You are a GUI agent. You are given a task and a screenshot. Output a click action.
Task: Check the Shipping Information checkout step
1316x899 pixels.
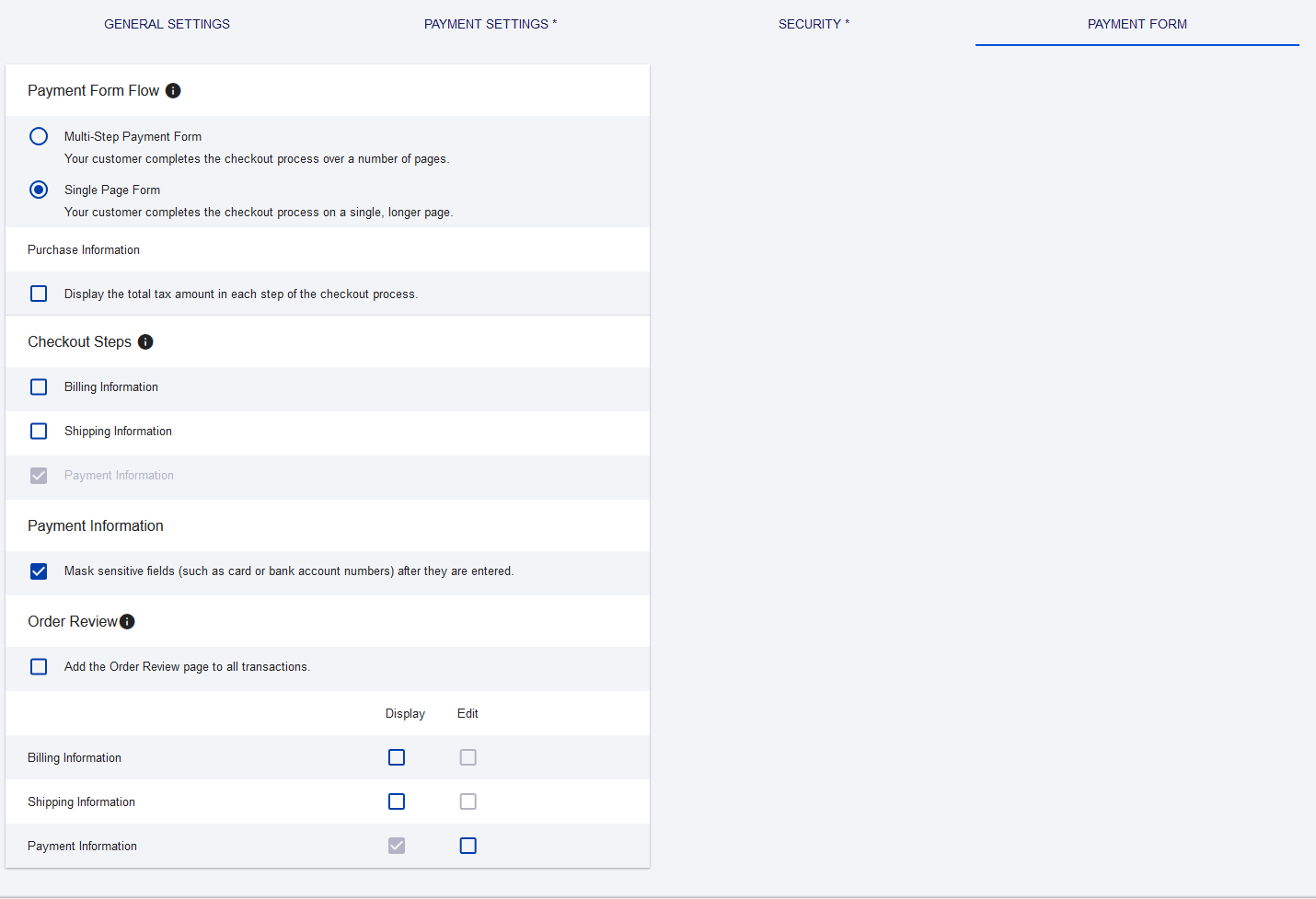tap(38, 431)
